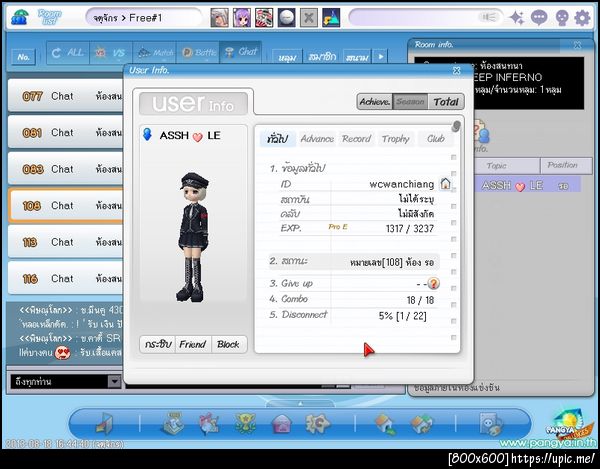Filter room list by Match
Image resolution: width=600 pixels, height=469 pixels.
154,52
